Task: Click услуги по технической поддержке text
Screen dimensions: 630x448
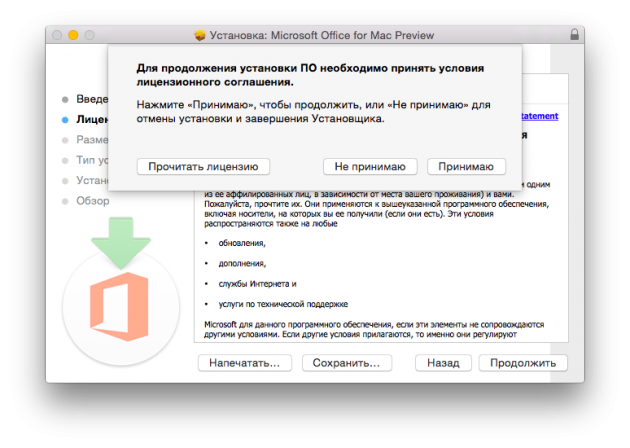Action: click(x=283, y=304)
